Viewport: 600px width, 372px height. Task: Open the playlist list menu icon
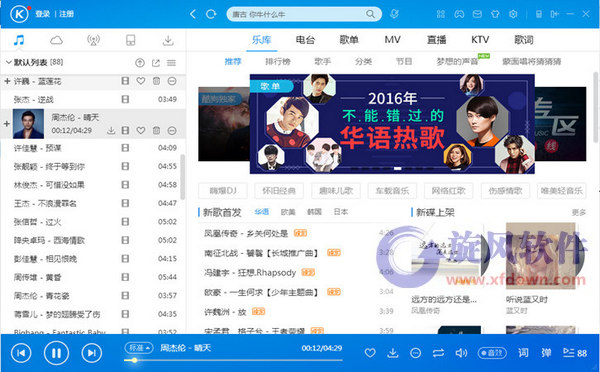coord(171,63)
